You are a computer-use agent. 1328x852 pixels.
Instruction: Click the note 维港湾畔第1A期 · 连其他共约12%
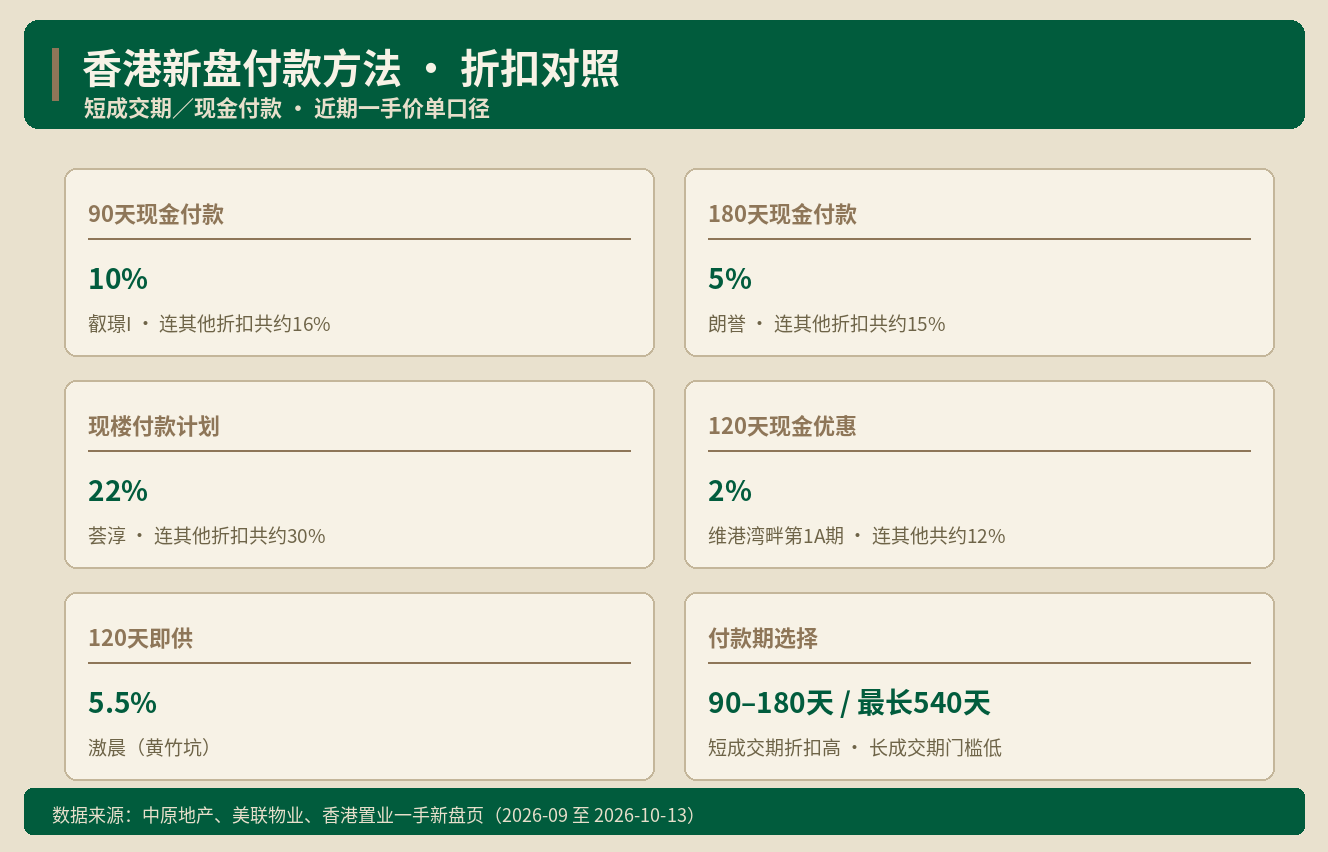(x=856, y=536)
